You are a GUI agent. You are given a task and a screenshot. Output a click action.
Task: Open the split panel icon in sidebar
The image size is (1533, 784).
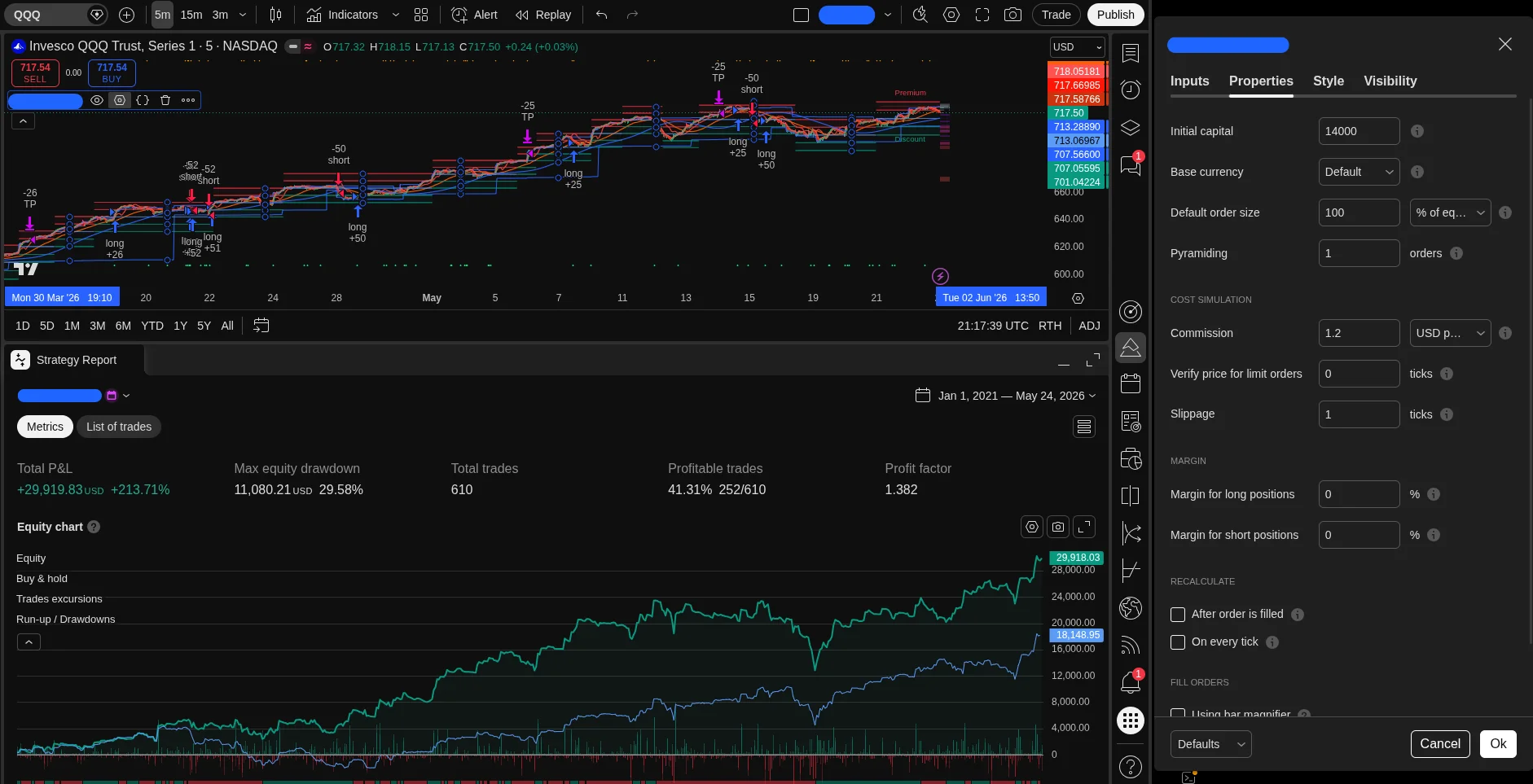coord(1131,496)
